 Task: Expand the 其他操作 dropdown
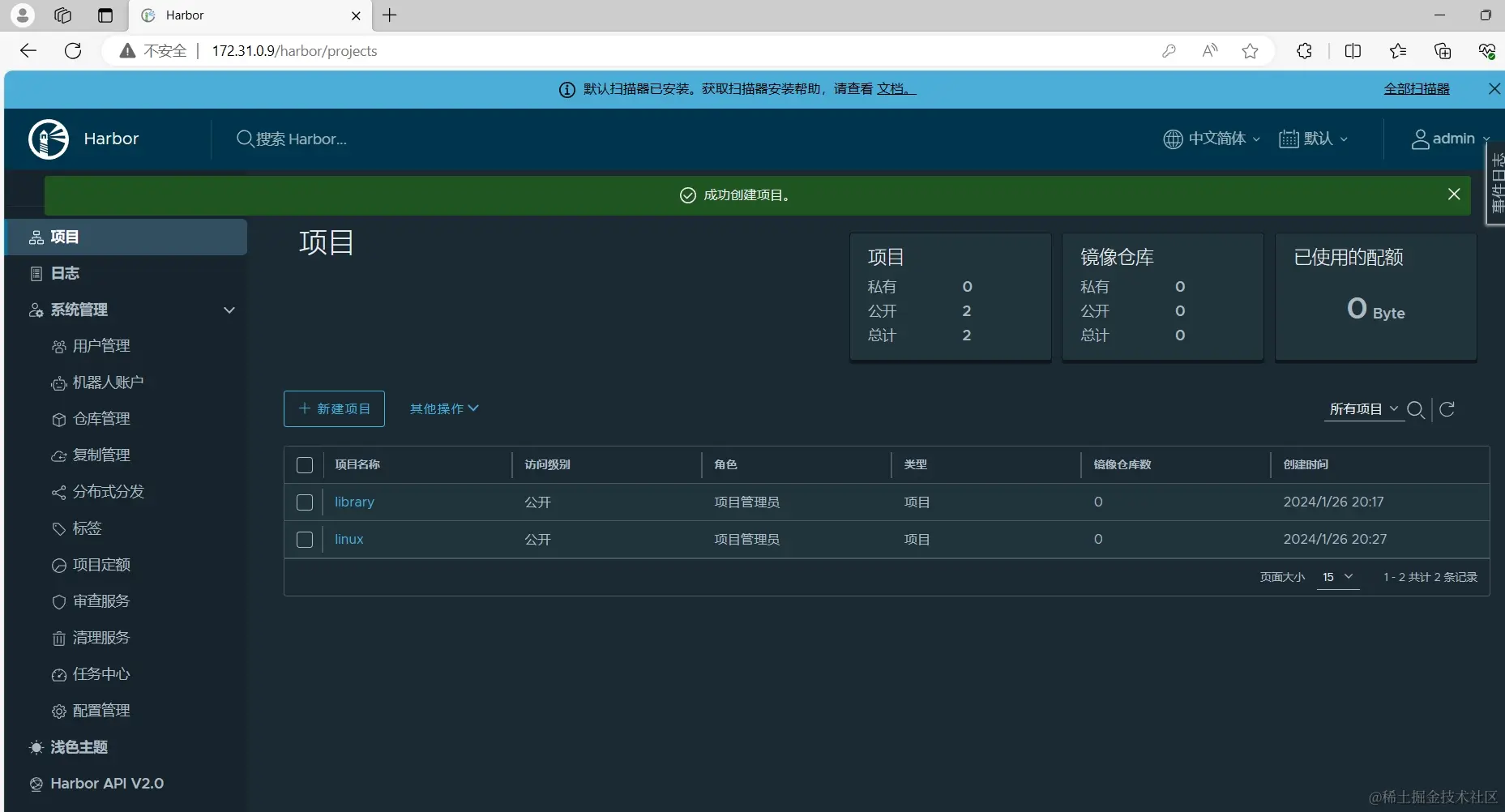444,409
